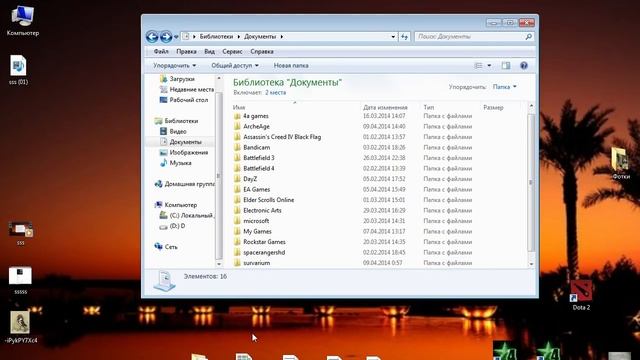Select the sss (01) desktop file

pyautogui.click(x=18, y=69)
